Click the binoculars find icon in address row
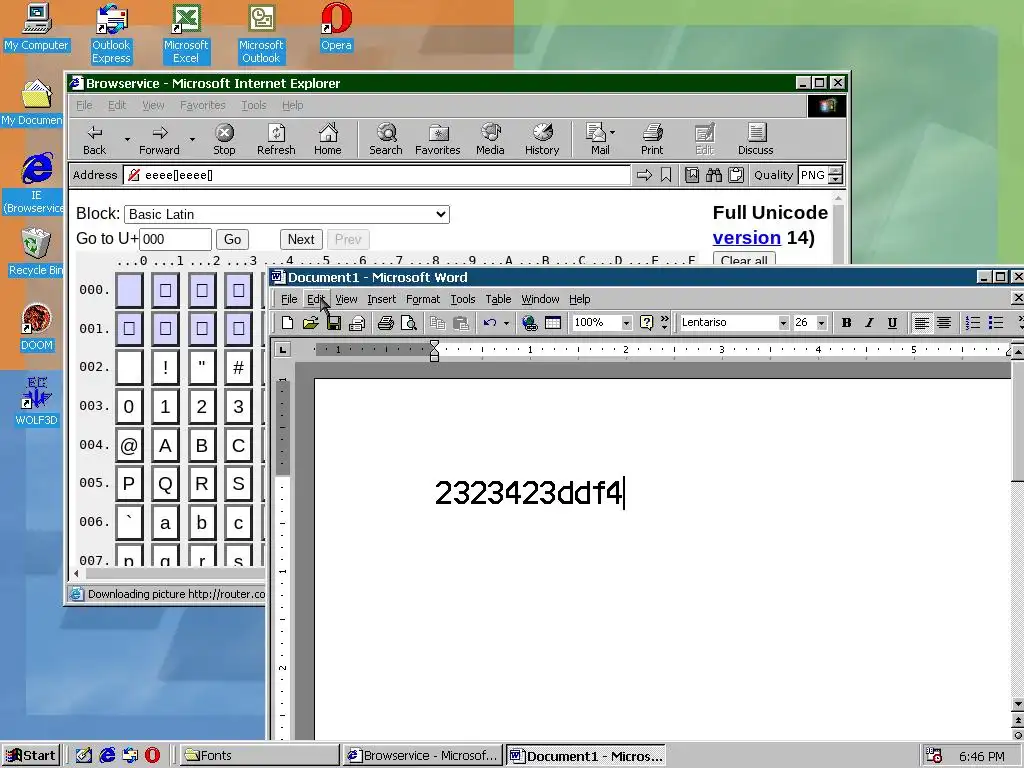This screenshot has width=1024, height=768. point(714,175)
